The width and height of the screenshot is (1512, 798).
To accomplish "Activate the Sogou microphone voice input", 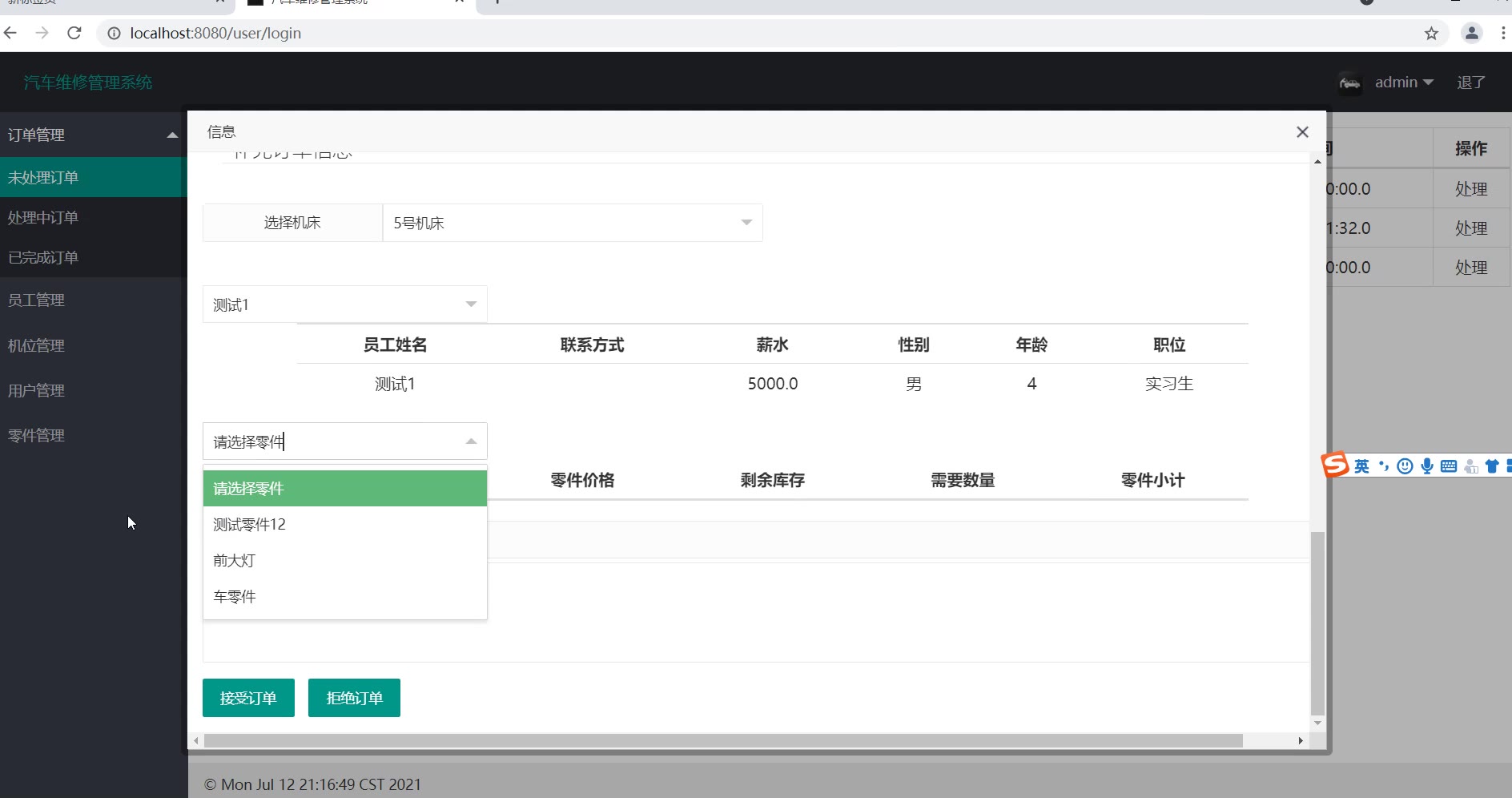I will pyautogui.click(x=1427, y=466).
